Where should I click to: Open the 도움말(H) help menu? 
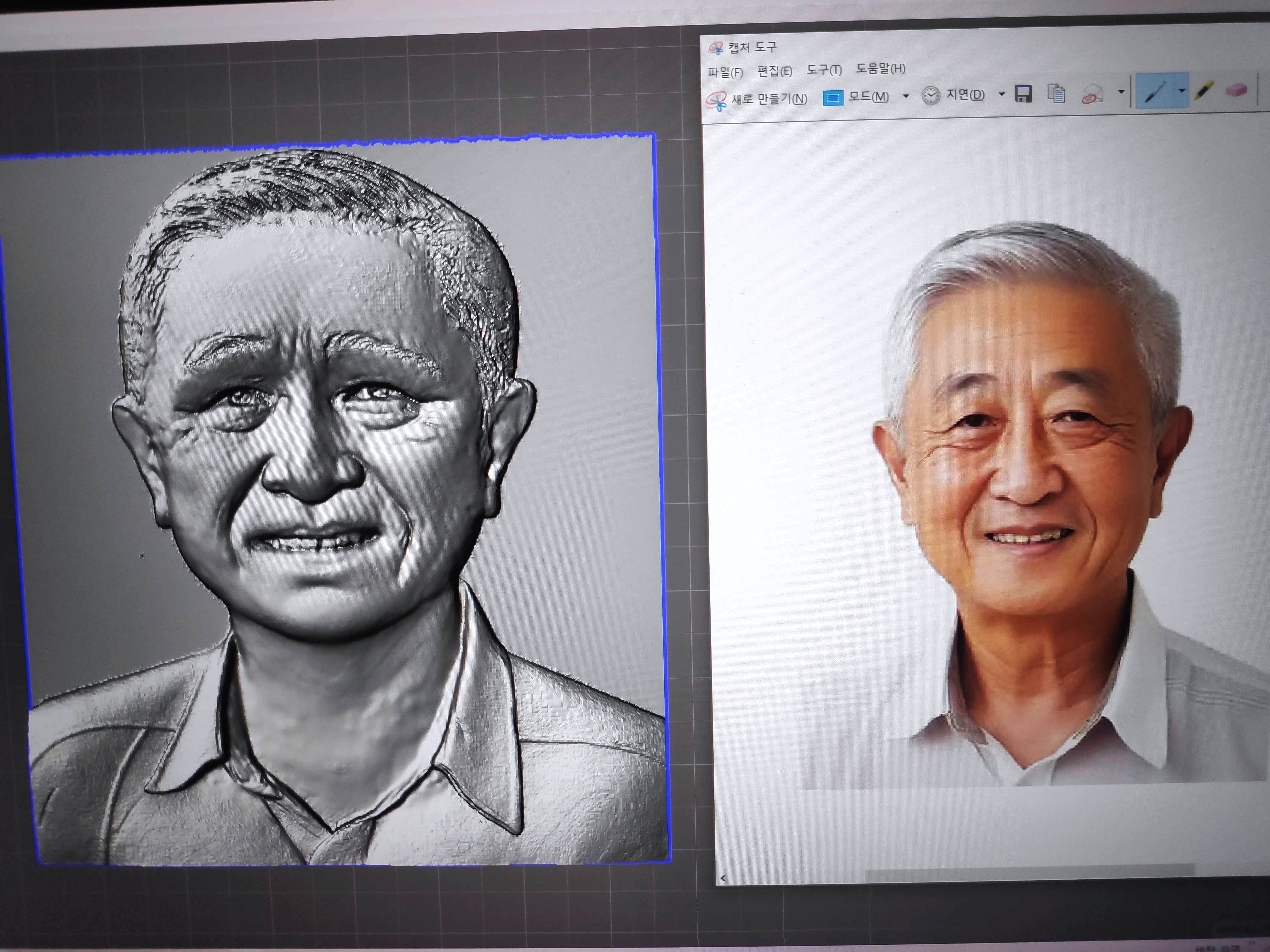click(x=881, y=69)
